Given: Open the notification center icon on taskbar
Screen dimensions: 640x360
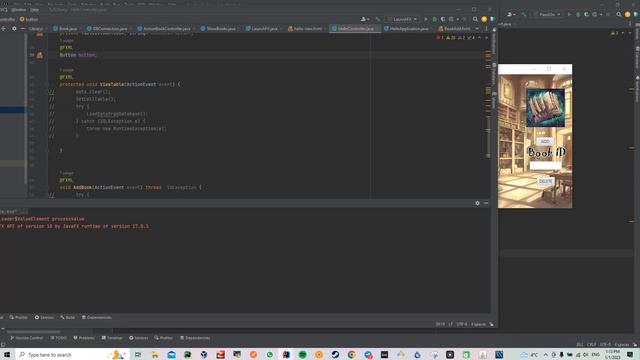Looking at the screenshot, I should (x=630, y=354).
